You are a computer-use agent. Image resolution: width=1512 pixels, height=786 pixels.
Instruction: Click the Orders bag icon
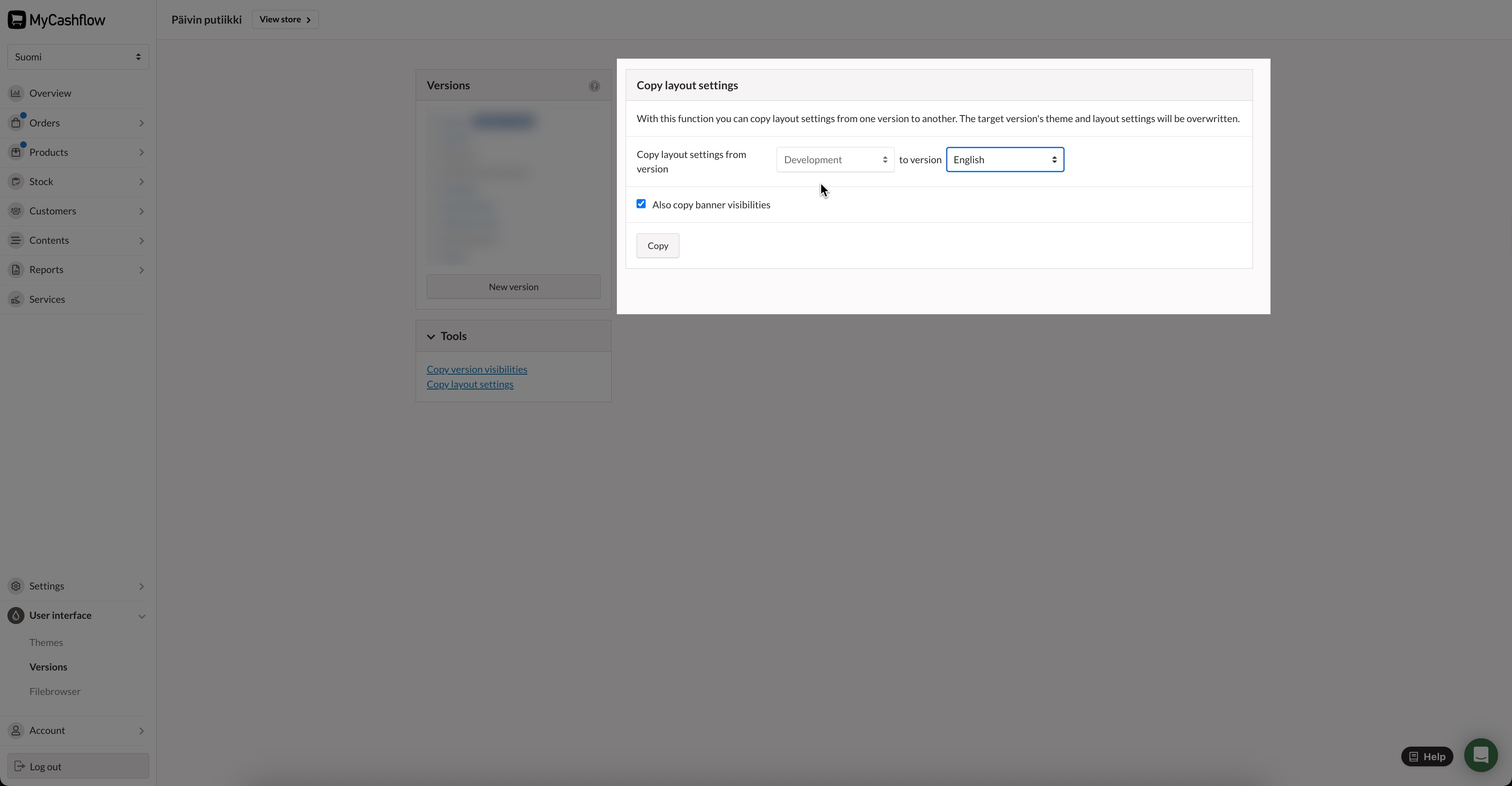pyautogui.click(x=16, y=123)
